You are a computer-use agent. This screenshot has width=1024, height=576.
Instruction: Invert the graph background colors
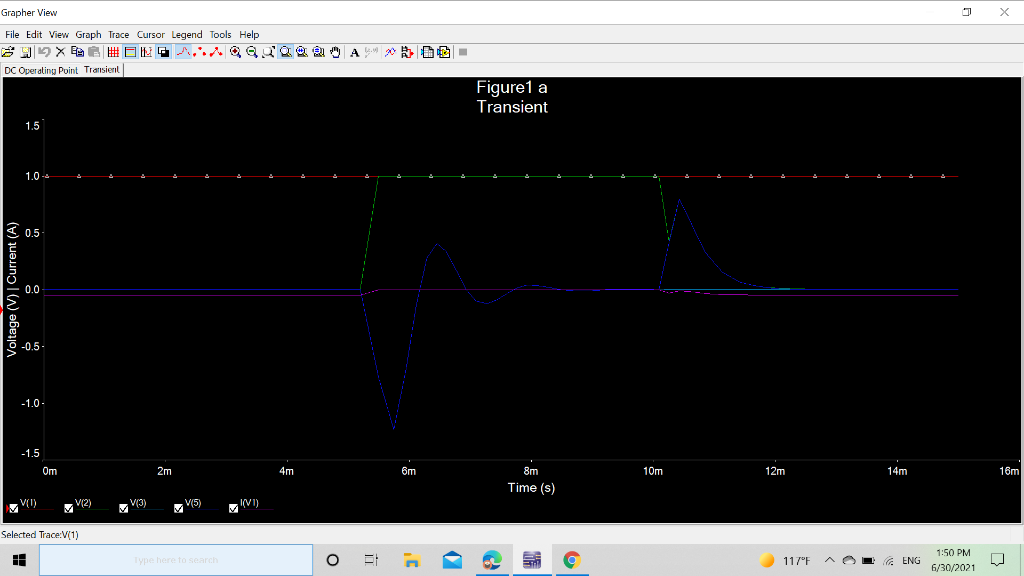tap(163, 52)
